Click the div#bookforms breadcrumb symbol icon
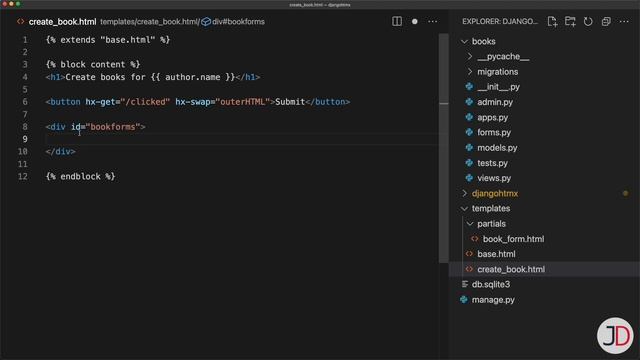Viewport: 640px width, 360px height. pyautogui.click(x=206, y=22)
